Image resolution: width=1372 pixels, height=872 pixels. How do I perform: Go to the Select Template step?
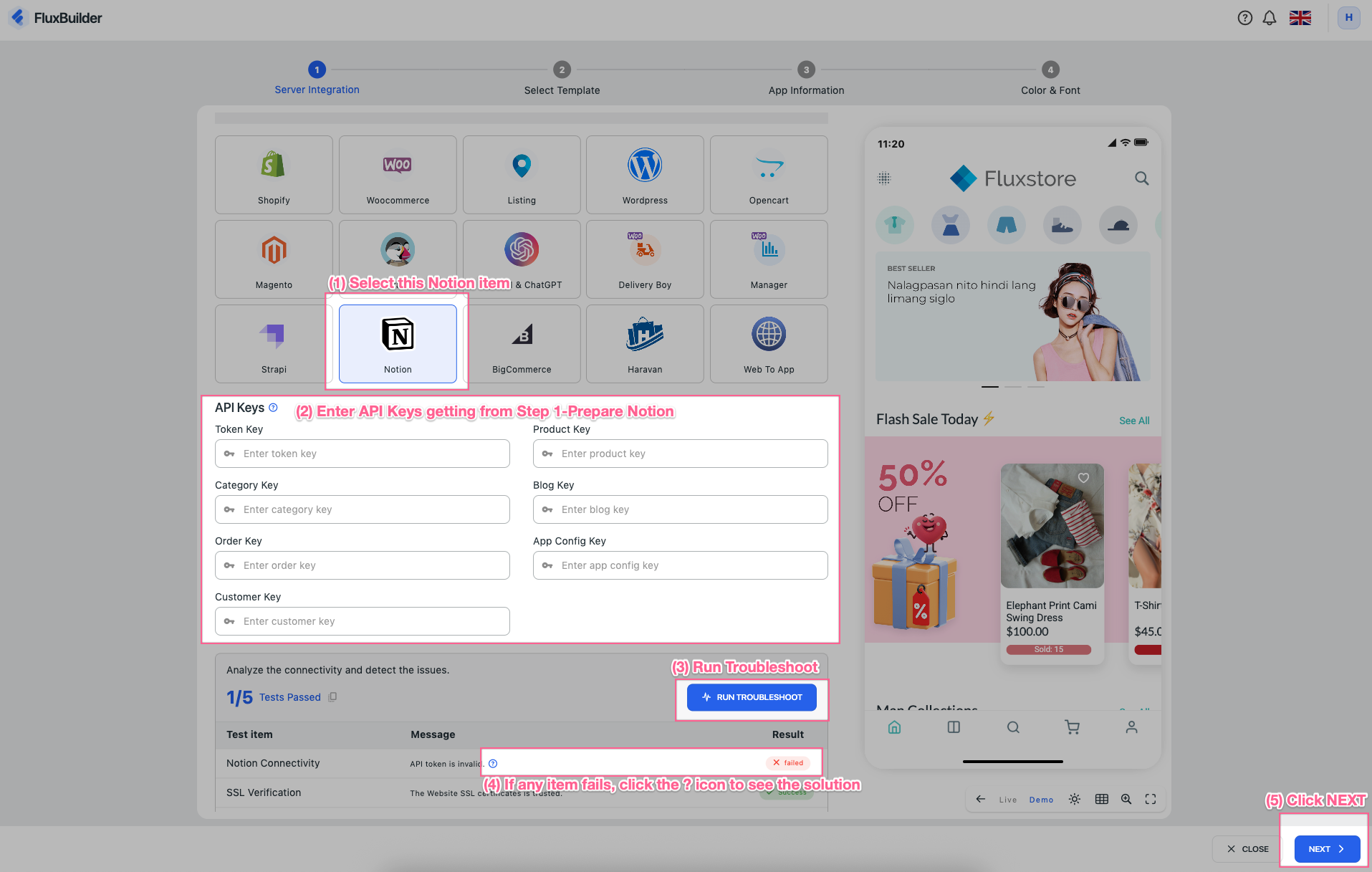[562, 79]
